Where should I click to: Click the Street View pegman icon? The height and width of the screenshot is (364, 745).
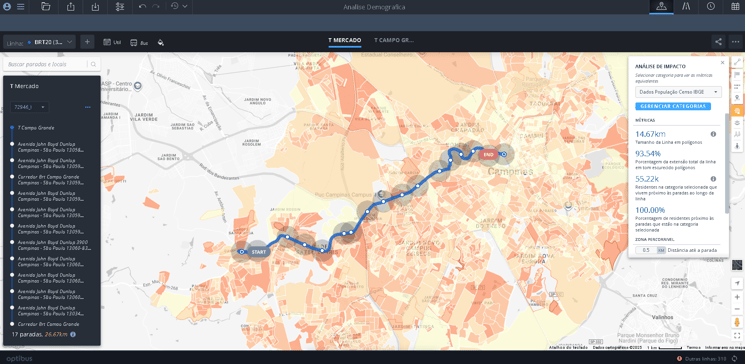737,322
